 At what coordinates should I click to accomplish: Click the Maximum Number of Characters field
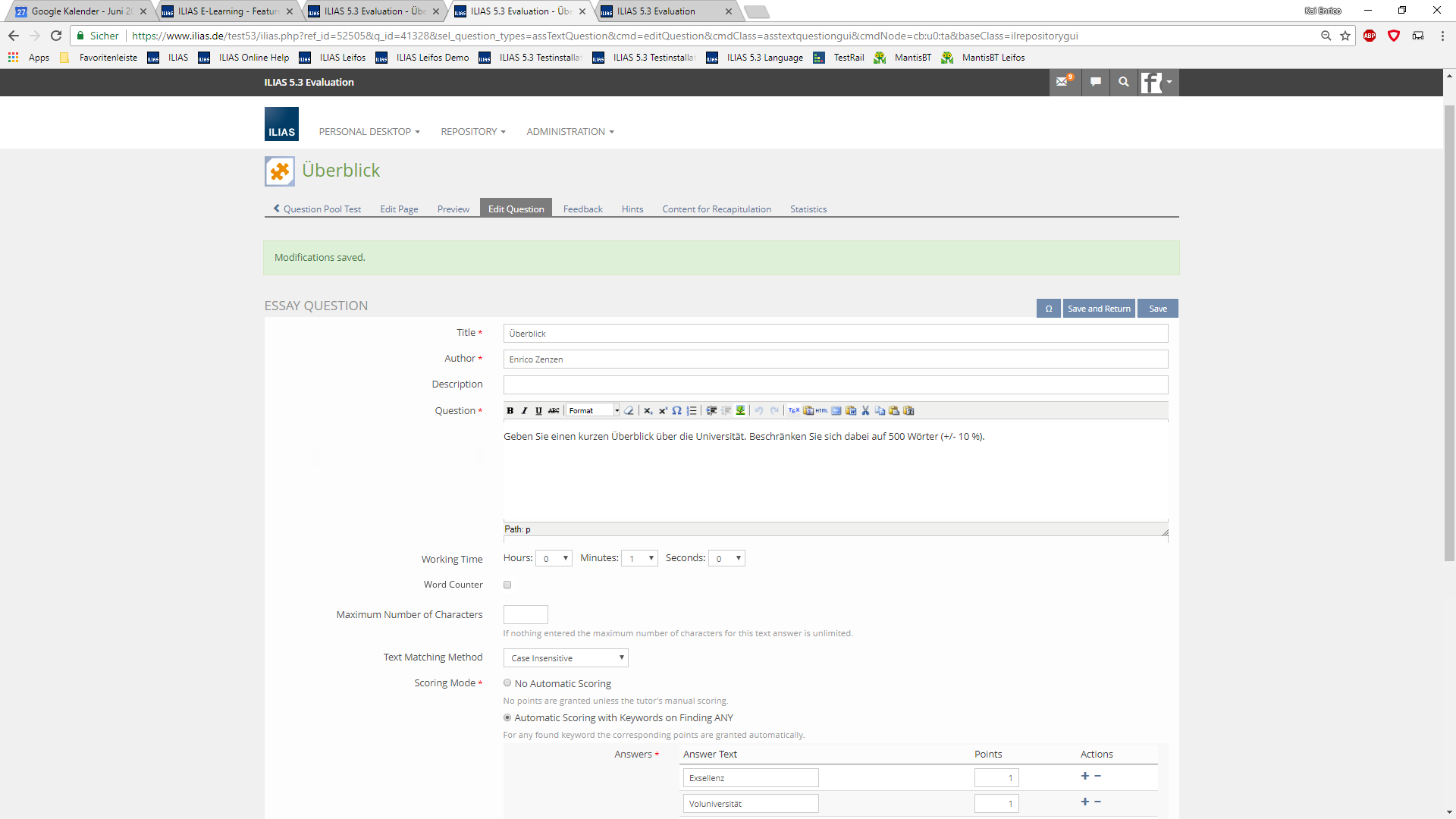coord(526,615)
